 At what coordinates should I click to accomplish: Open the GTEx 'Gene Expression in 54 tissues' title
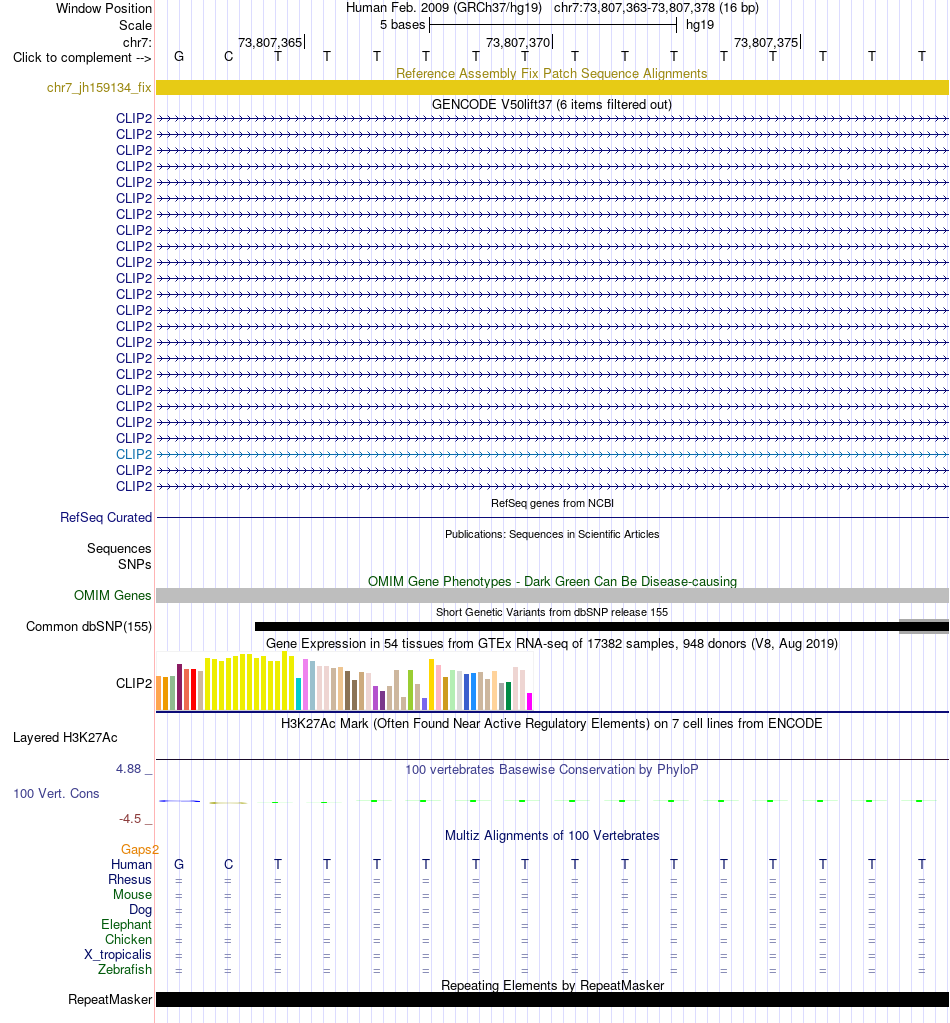(x=552, y=643)
